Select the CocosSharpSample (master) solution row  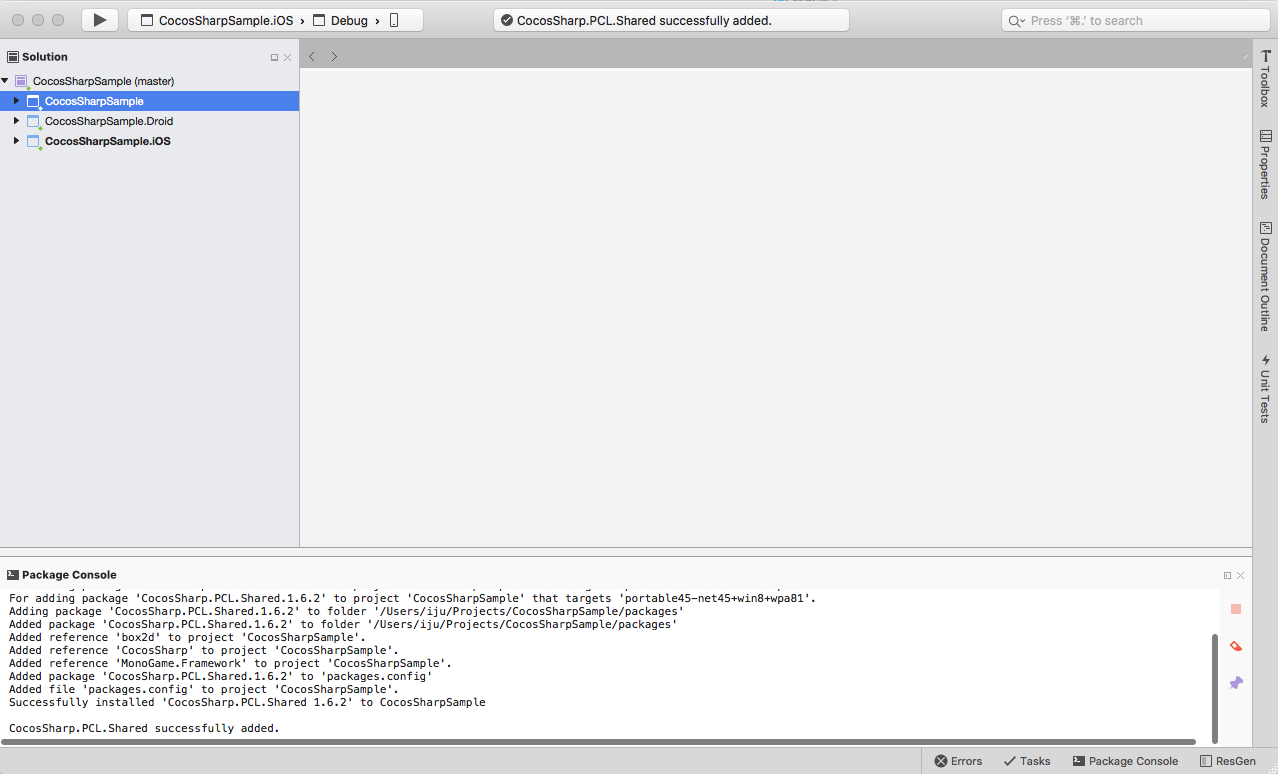(149, 81)
